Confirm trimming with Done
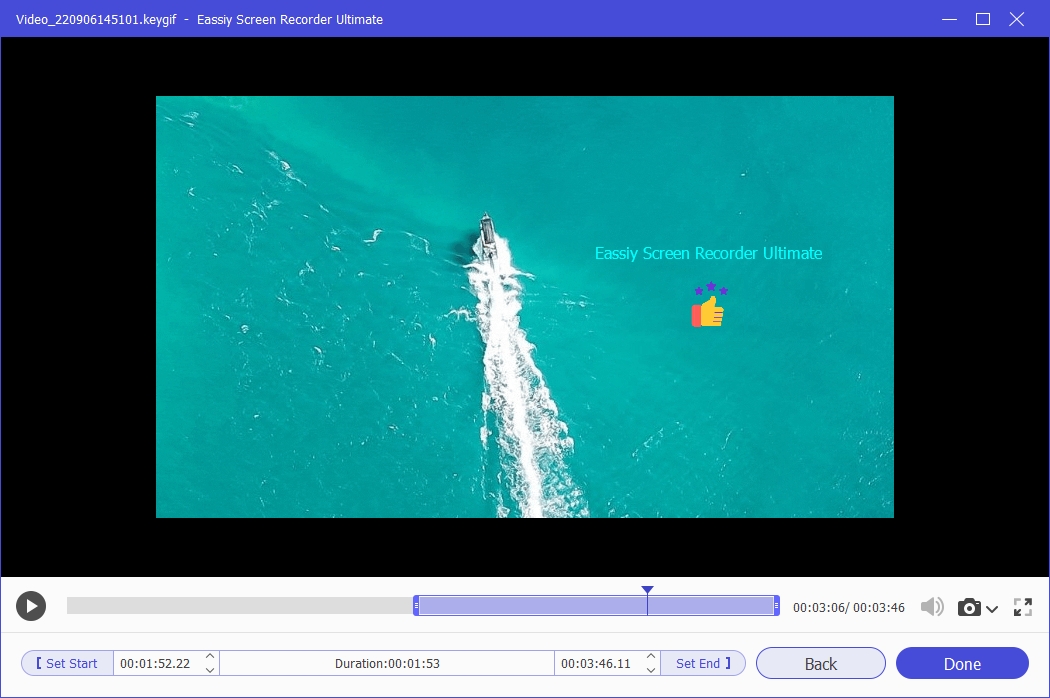This screenshot has height=698, width=1050. (962, 663)
